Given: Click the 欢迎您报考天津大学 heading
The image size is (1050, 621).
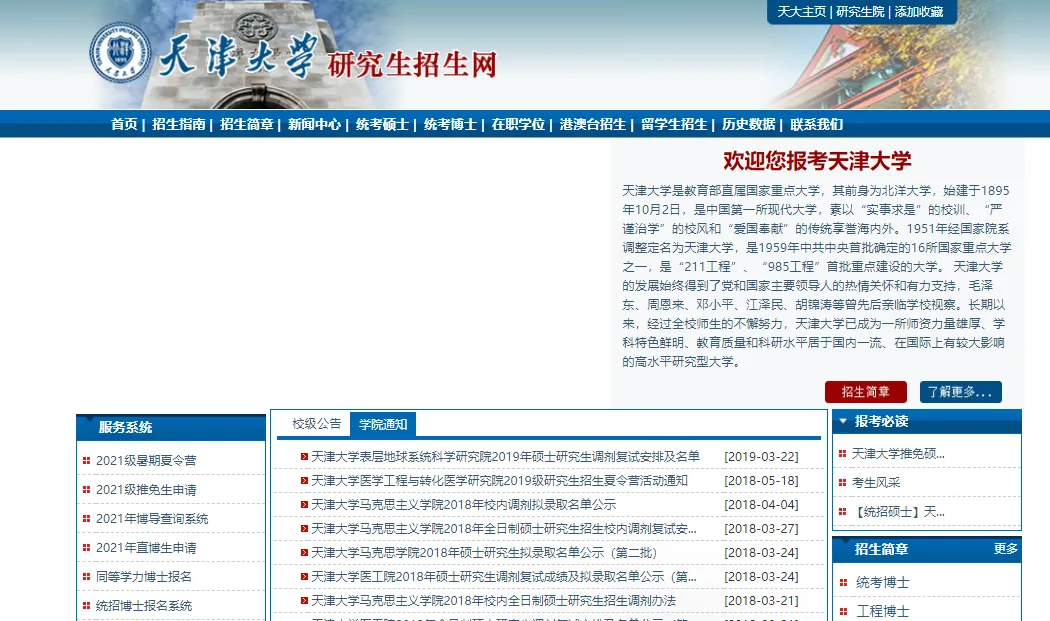Looking at the screenshot, I should pos(817,161).
